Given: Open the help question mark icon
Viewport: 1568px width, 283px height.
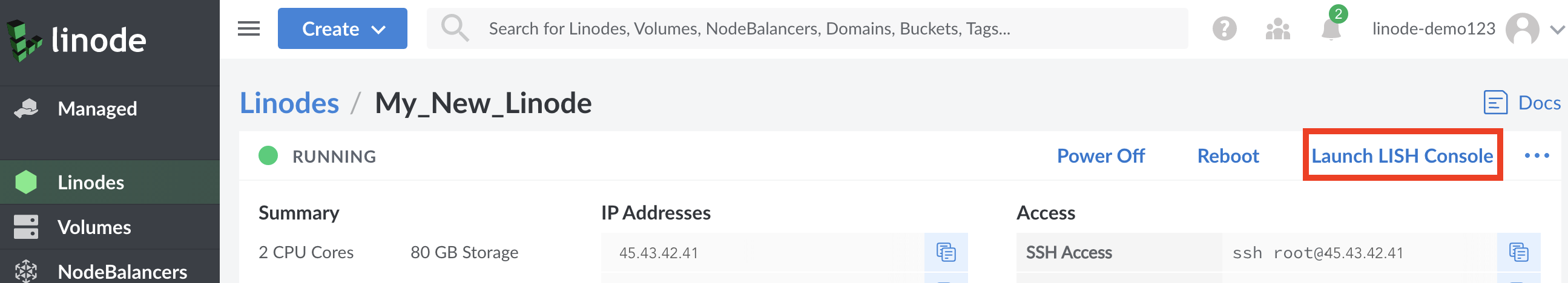Looking at the screenshot, I should coord(1224,28).
